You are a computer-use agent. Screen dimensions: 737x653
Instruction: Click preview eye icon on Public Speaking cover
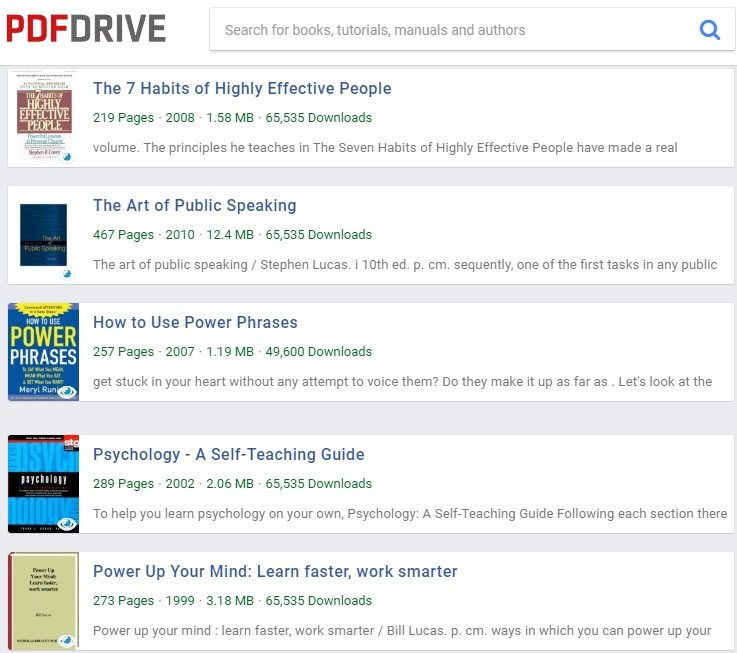pyautogui.click(x=67, y=274)
